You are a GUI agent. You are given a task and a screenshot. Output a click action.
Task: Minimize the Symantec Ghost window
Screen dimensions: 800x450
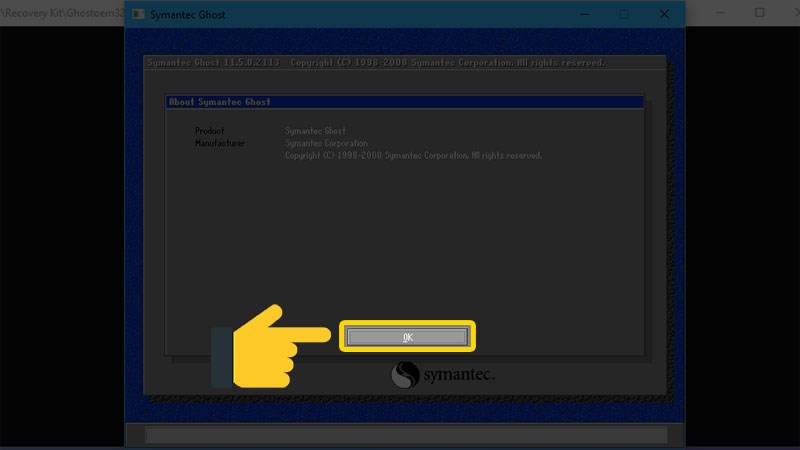click(x=585, y=14)
